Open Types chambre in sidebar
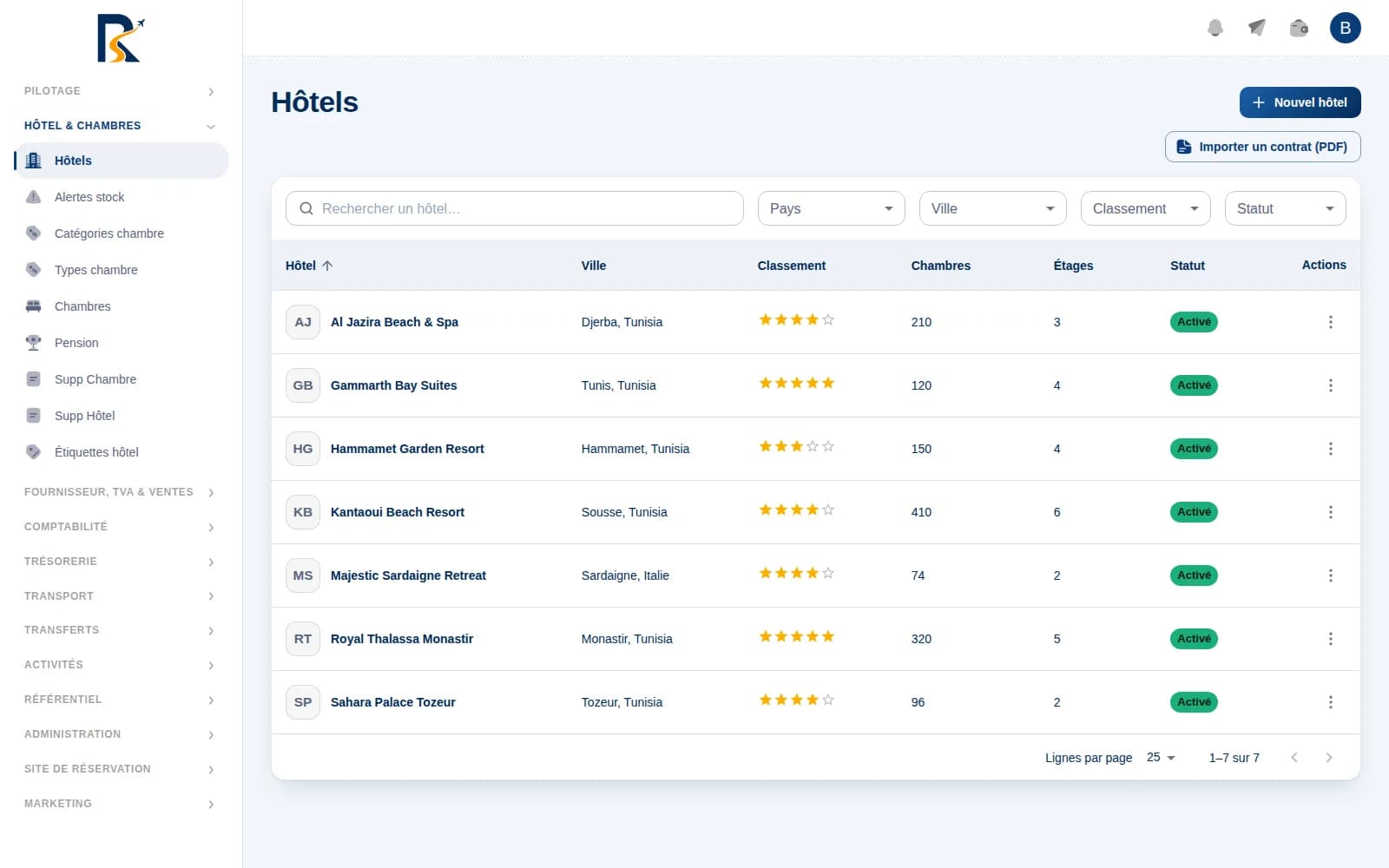This screenshot has height=868, width=1389. tap(122, 270)
